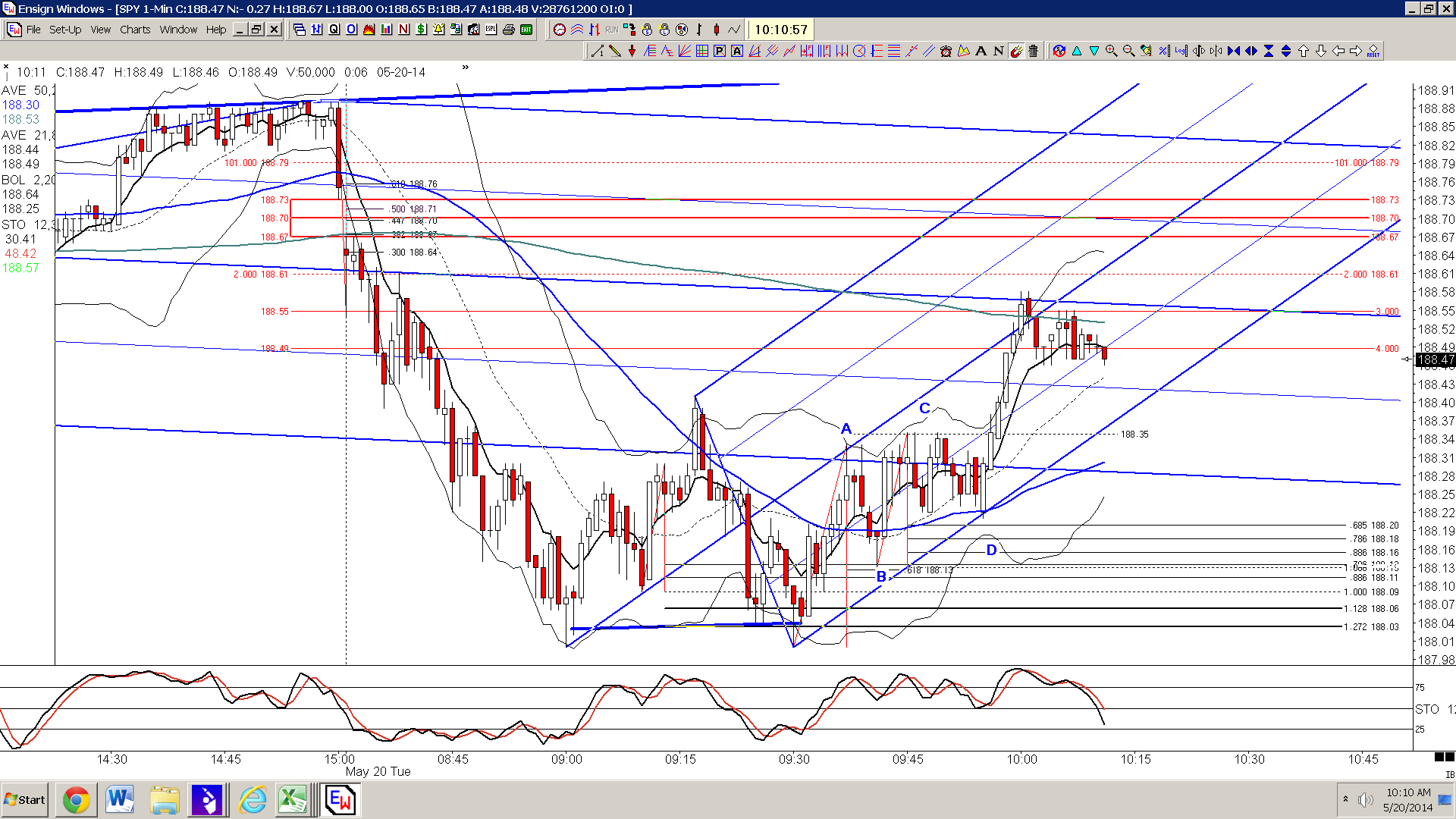
Task: Click the 10:10:57 clock display
Action: pos(780,30)
